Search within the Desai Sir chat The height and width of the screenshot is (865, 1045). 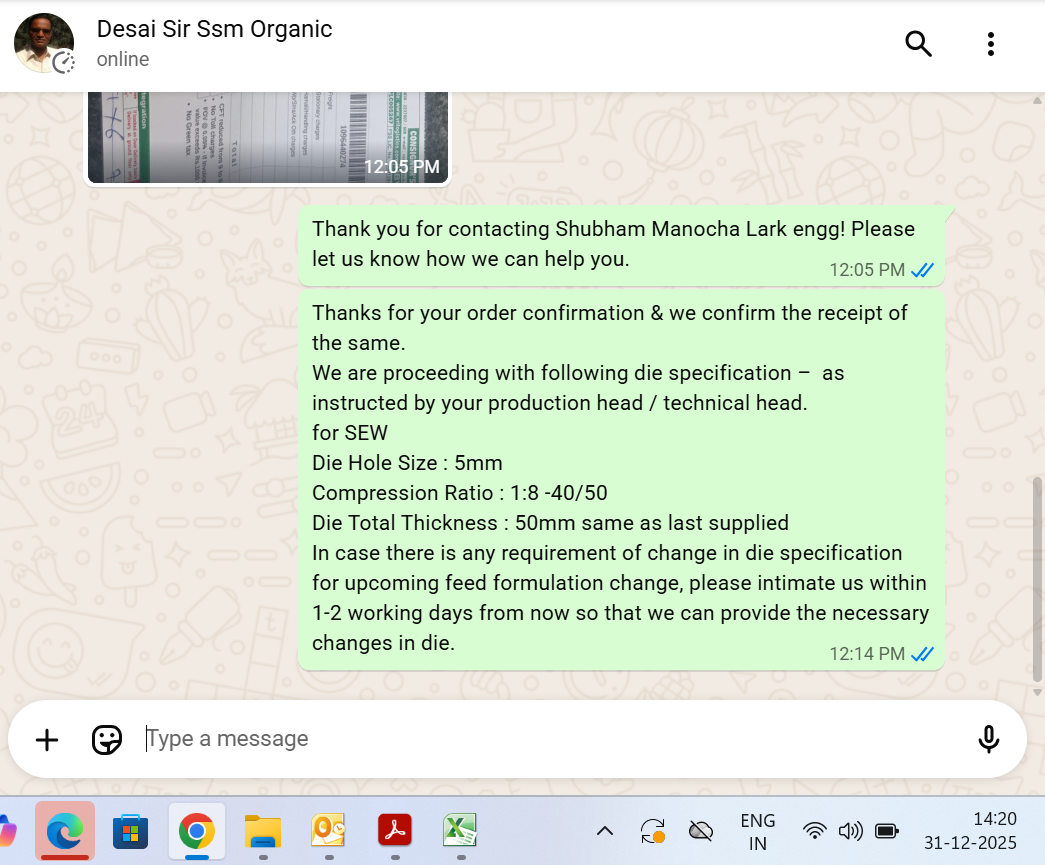(918, 44)
